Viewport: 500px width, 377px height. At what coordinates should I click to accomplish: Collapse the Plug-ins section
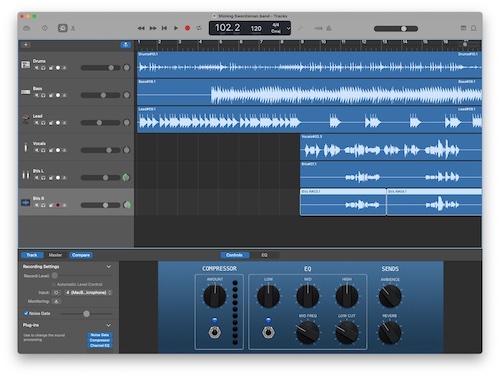click(x=109, y=325)
